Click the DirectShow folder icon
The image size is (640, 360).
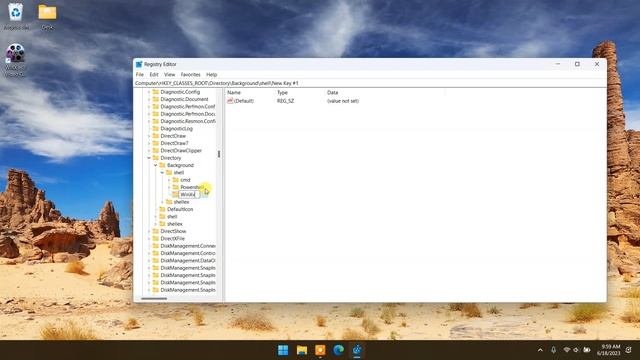tap(156, 231)
